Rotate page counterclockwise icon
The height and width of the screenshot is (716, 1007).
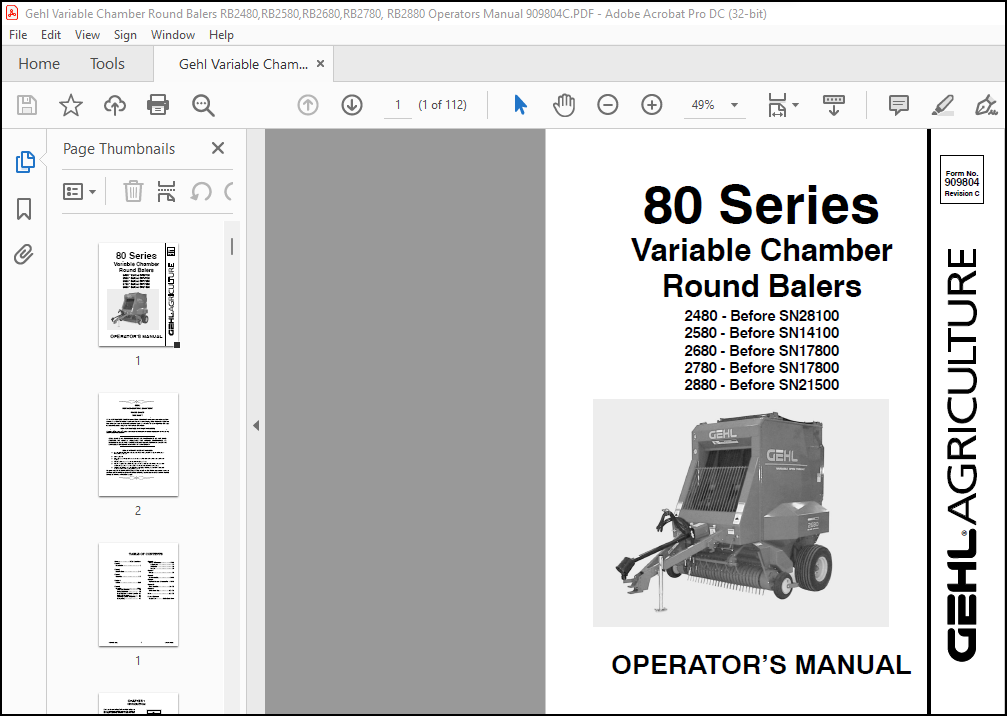point(201,191)
